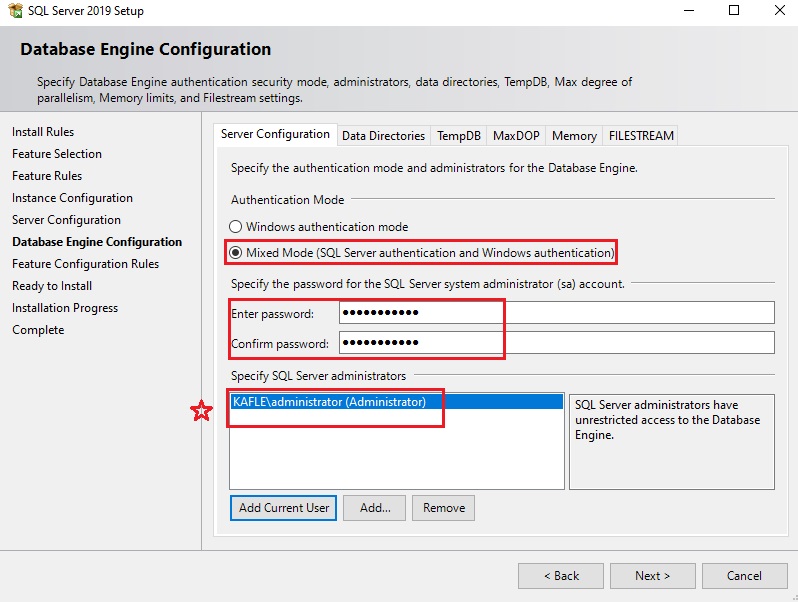Maximize the SQL Server Setup window
798x602 pixels.
(734, 10)
